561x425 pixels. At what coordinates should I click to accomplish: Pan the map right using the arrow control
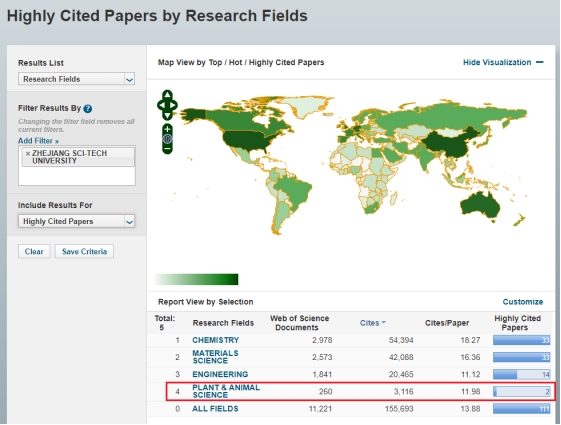(x=173, y=105)
